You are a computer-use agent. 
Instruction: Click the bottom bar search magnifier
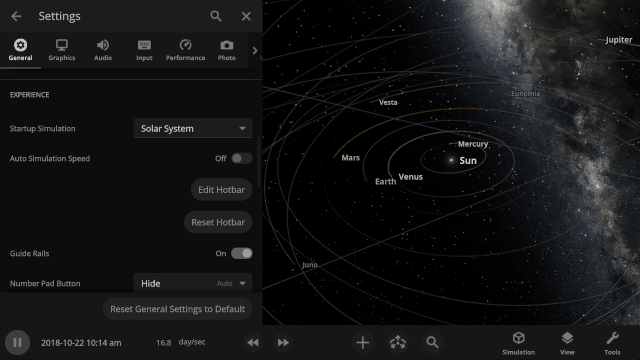click(x=432, y=342)
